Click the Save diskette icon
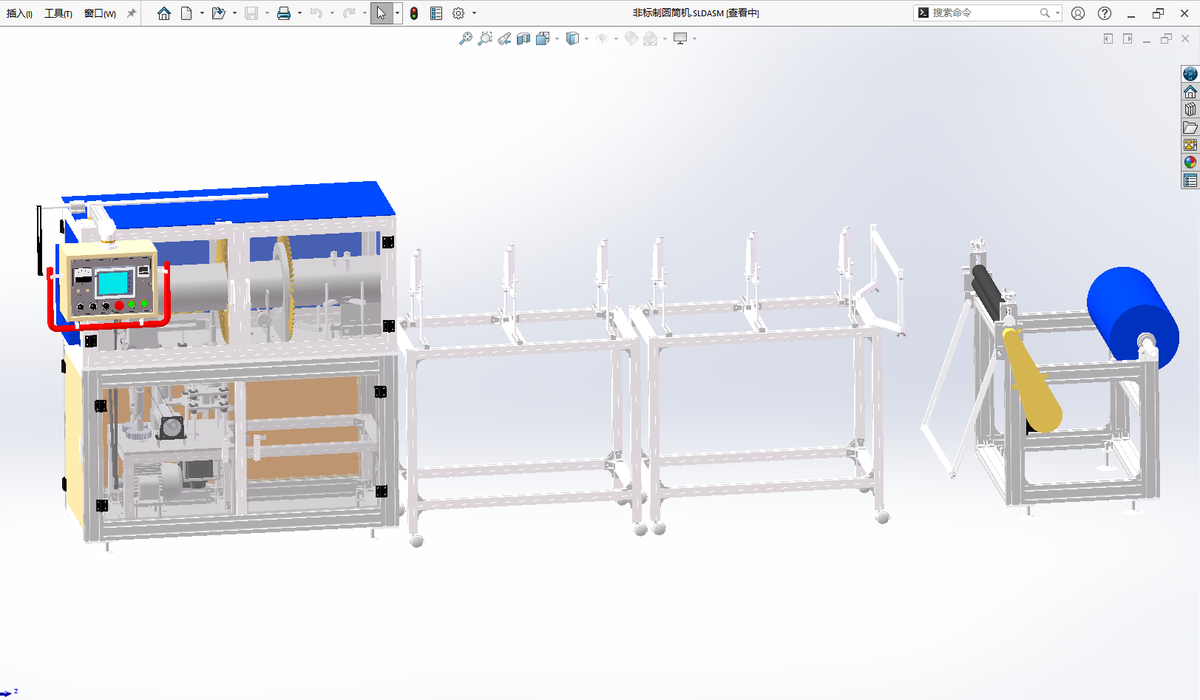This screenshot has width=1200, height=700. pos(251,13)
